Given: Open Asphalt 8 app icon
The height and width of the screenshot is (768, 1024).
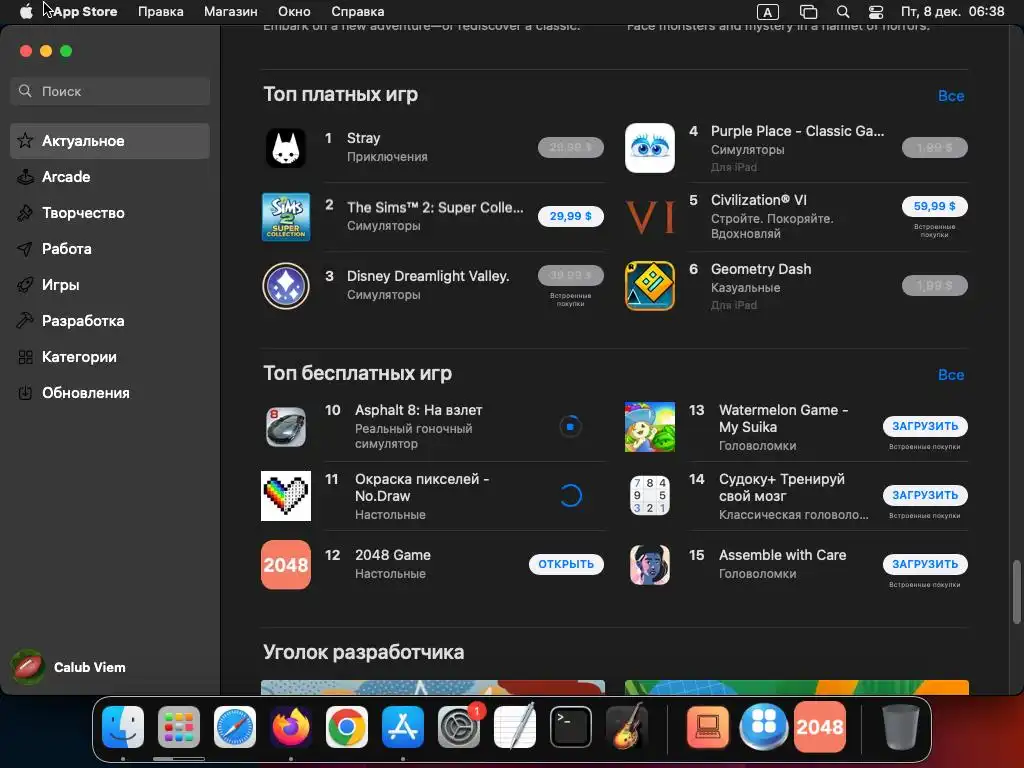Looking at the screenshot, I should [285, 427].
